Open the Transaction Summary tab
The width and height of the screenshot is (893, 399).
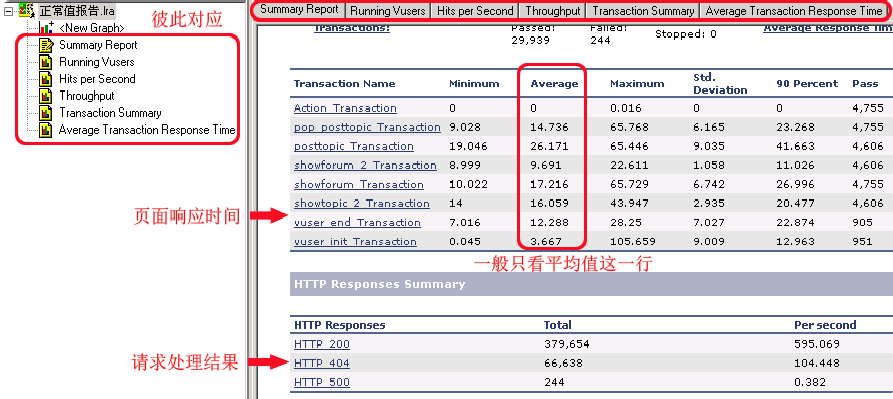coord(644,11)
